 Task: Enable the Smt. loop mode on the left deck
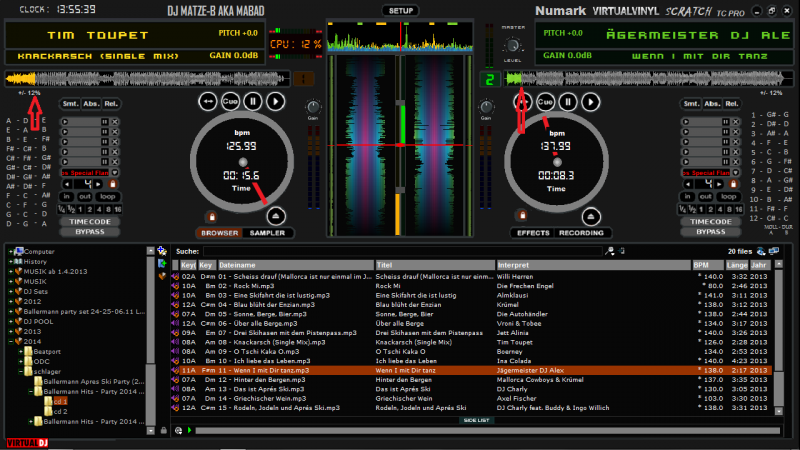(x=70, y=103)
